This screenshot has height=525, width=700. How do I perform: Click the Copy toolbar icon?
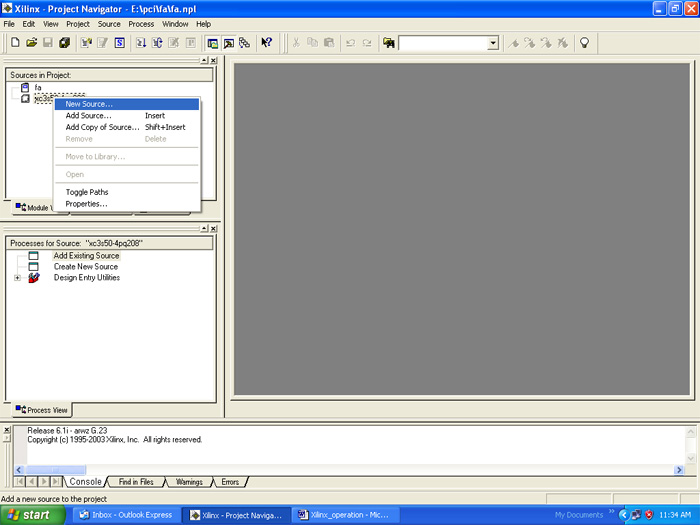312,43
